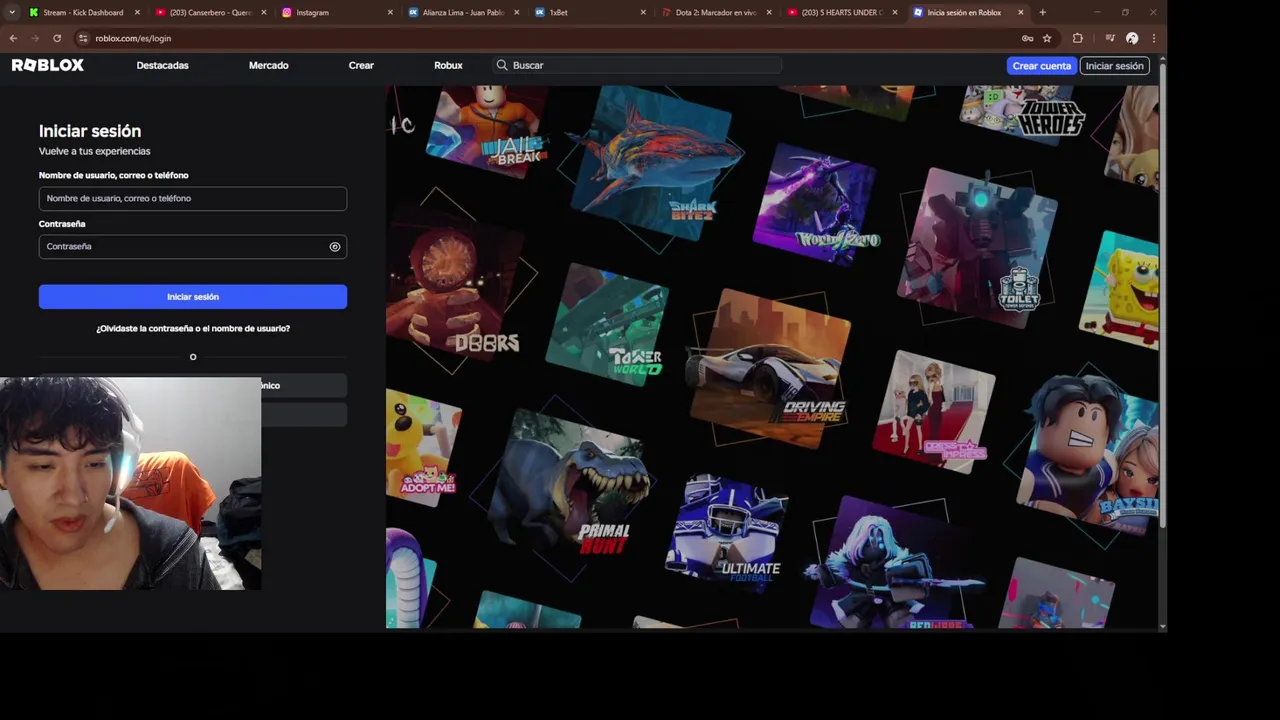Click the forgot password or username link
1280x720 pixels.
point(193,328)
